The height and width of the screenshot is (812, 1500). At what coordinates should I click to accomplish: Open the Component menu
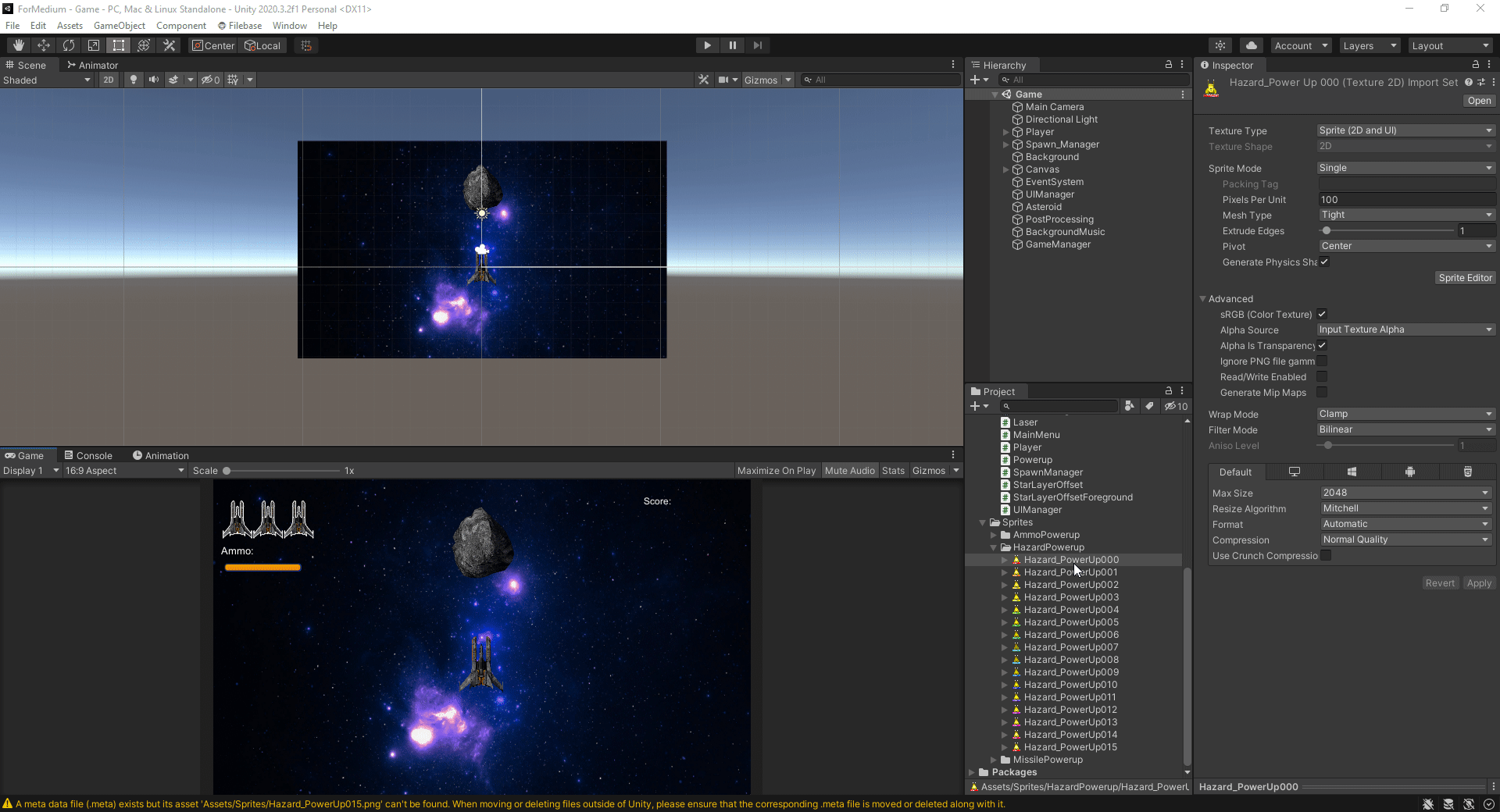(181, 26)
